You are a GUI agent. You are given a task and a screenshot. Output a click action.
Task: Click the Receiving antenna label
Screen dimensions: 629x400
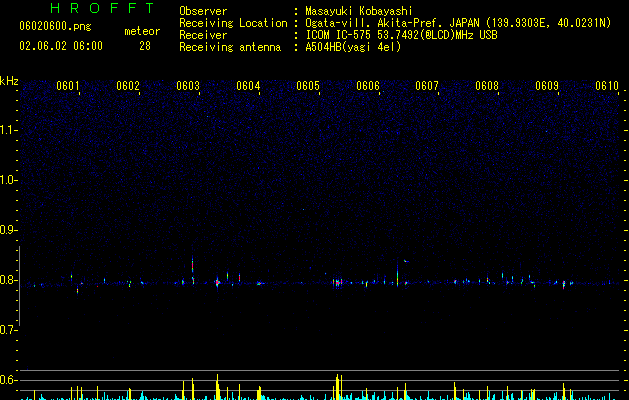(x=230, y=47)
